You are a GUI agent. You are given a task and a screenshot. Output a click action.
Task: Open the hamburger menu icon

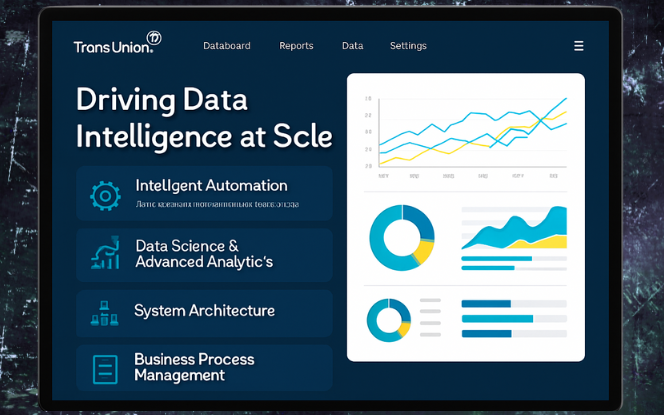[578, 46]
